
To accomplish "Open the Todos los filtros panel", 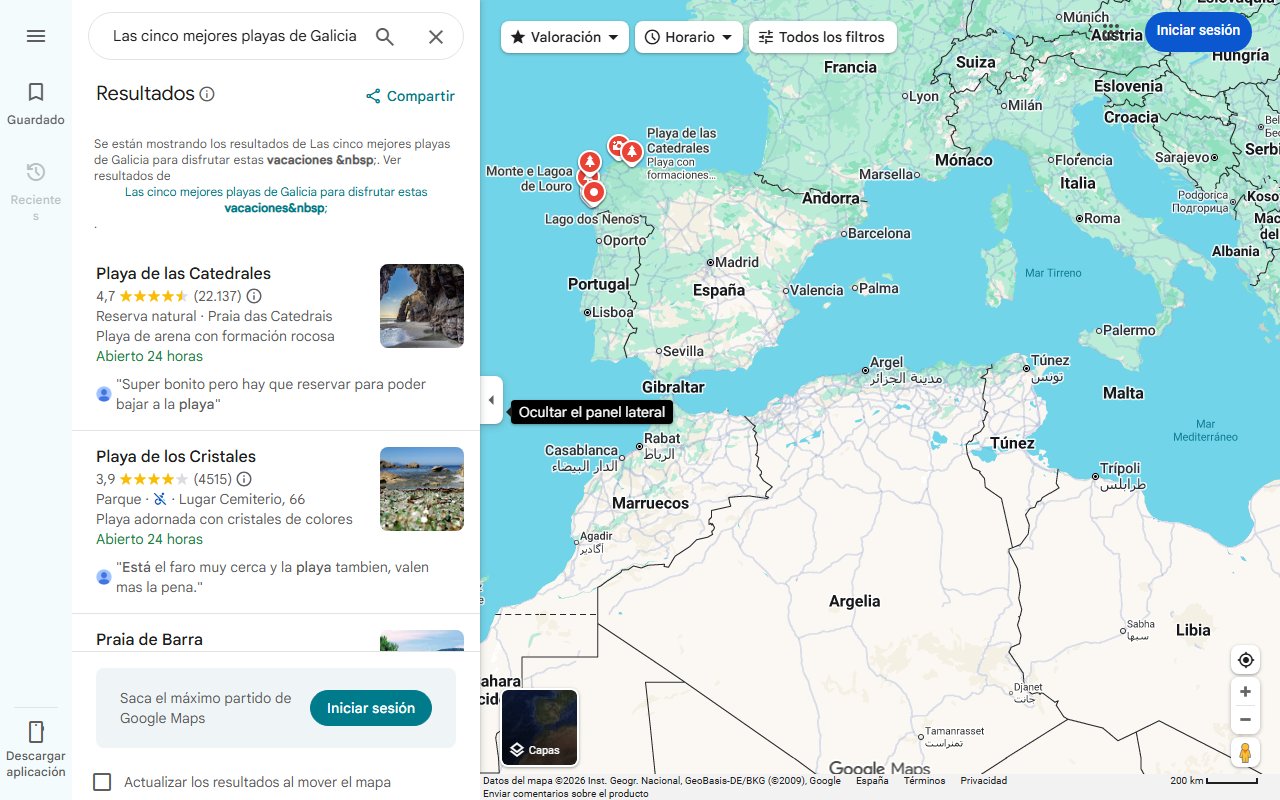I will coord(822,36).
